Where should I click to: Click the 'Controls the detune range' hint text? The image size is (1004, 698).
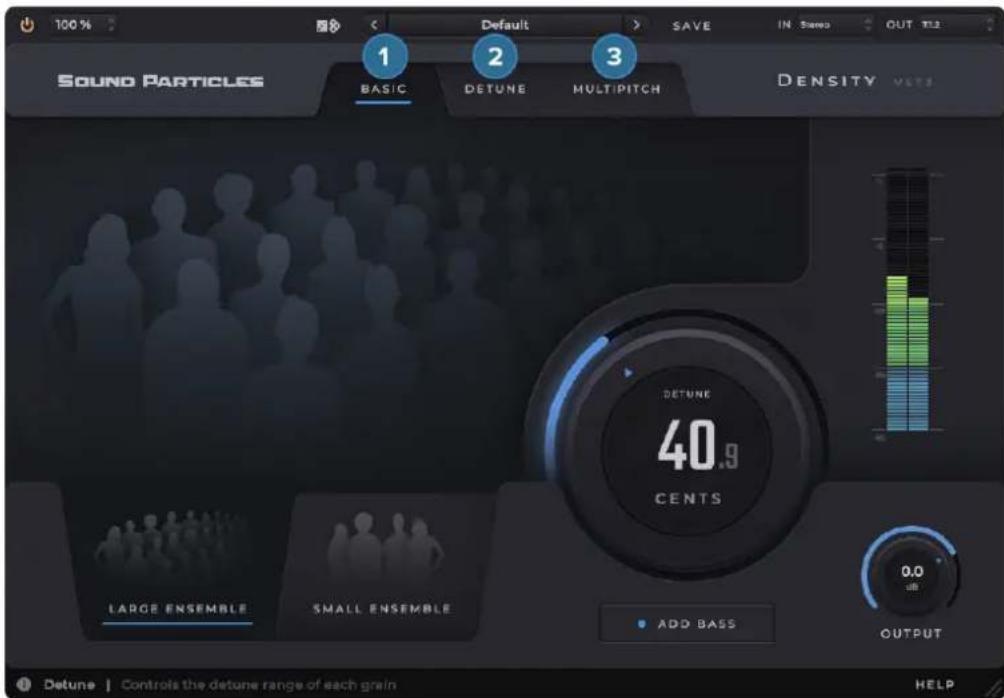(259, 685)
